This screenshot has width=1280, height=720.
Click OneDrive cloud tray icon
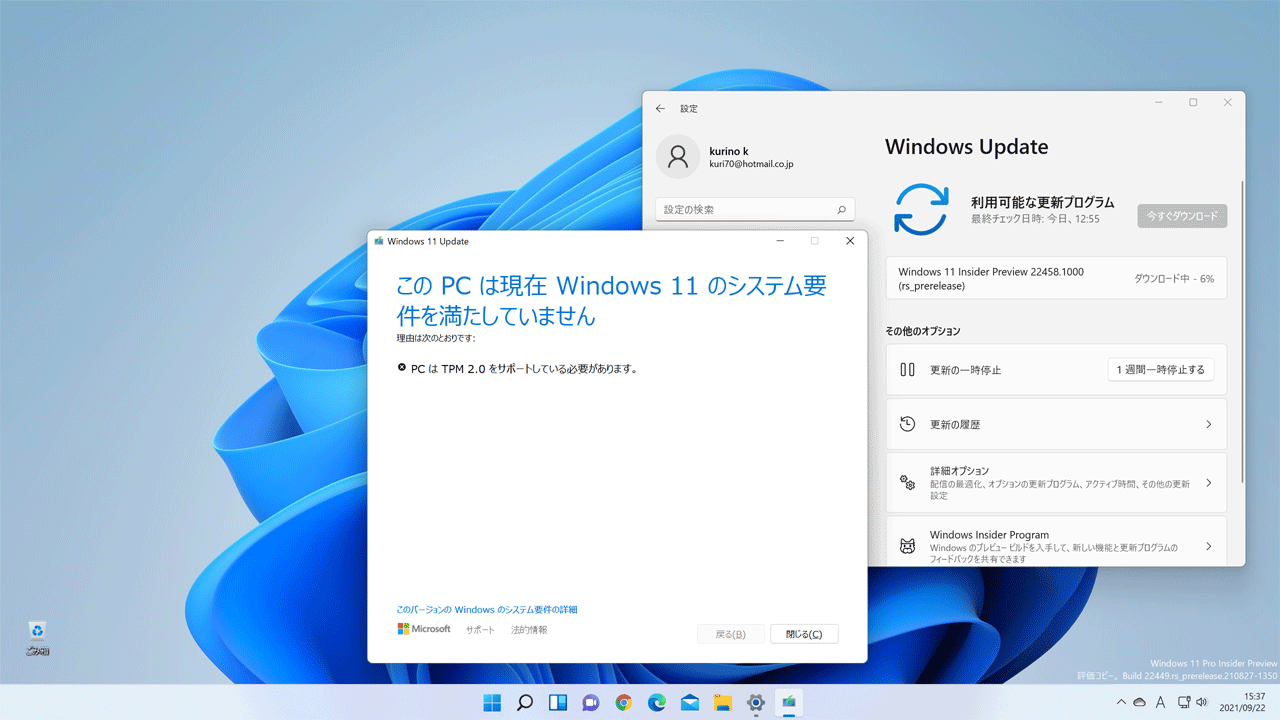pos(1140,703)
